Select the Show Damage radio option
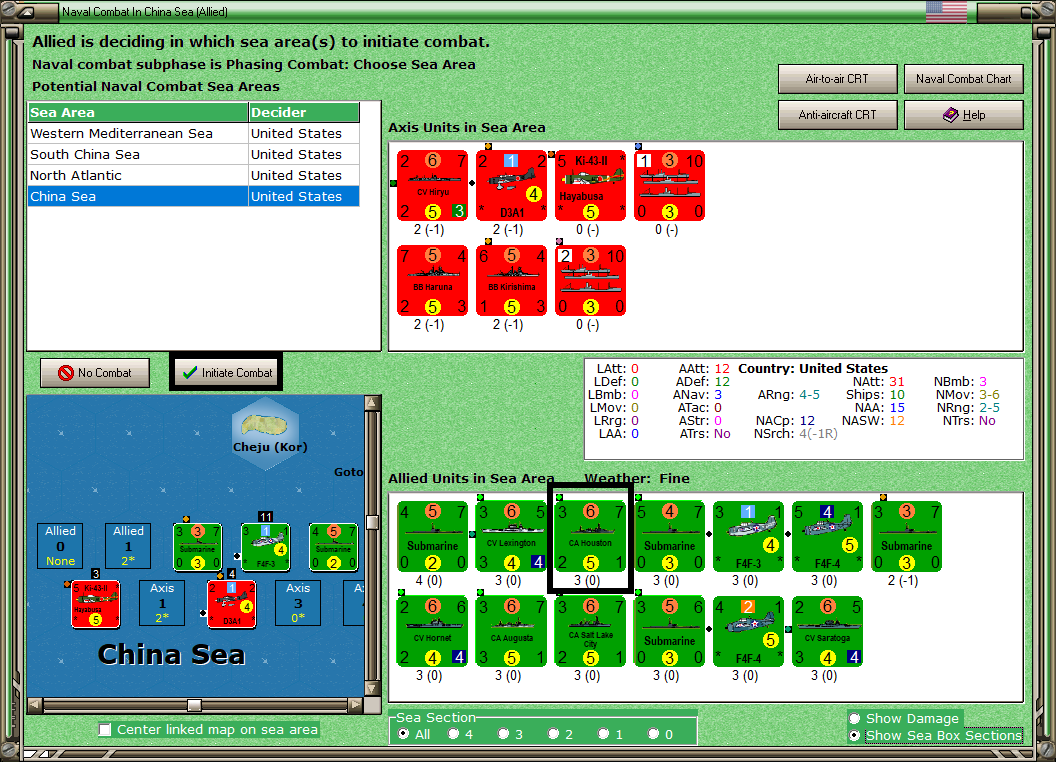The height and width of the screenshot is (762, 1056). [x=855, y=718]
